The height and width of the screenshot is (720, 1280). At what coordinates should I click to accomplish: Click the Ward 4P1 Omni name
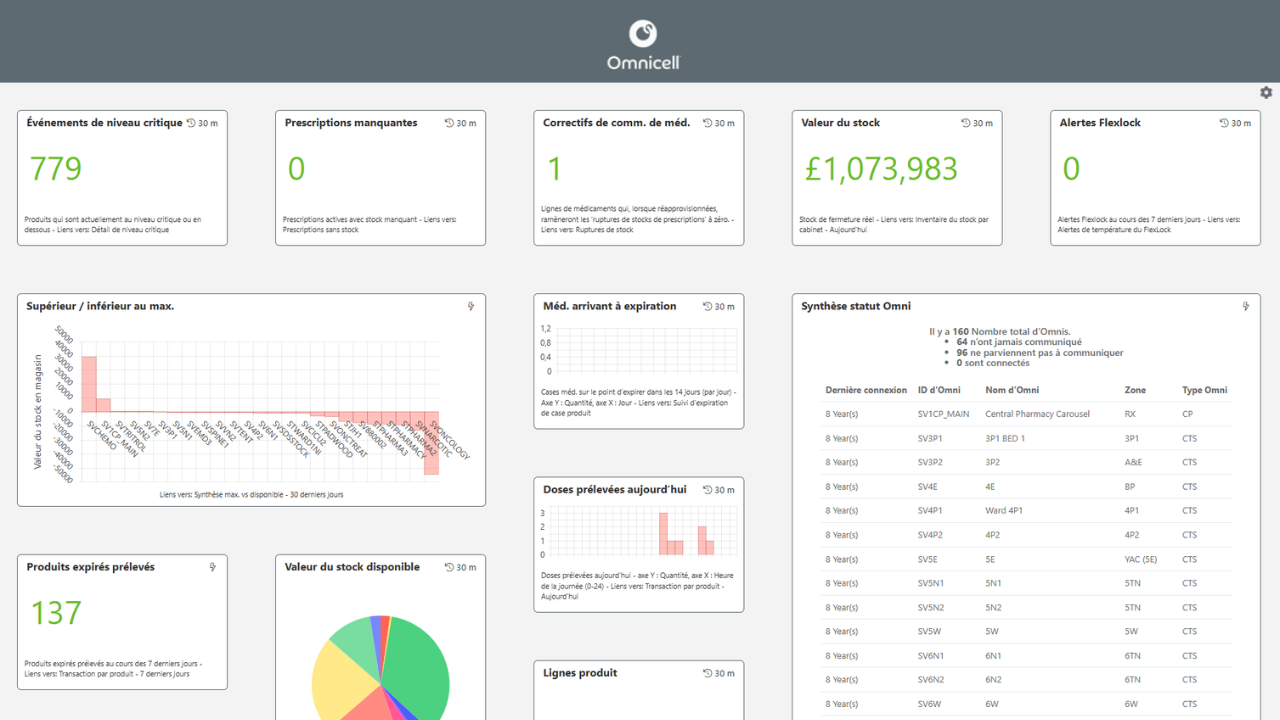(x=1004, y=511)
